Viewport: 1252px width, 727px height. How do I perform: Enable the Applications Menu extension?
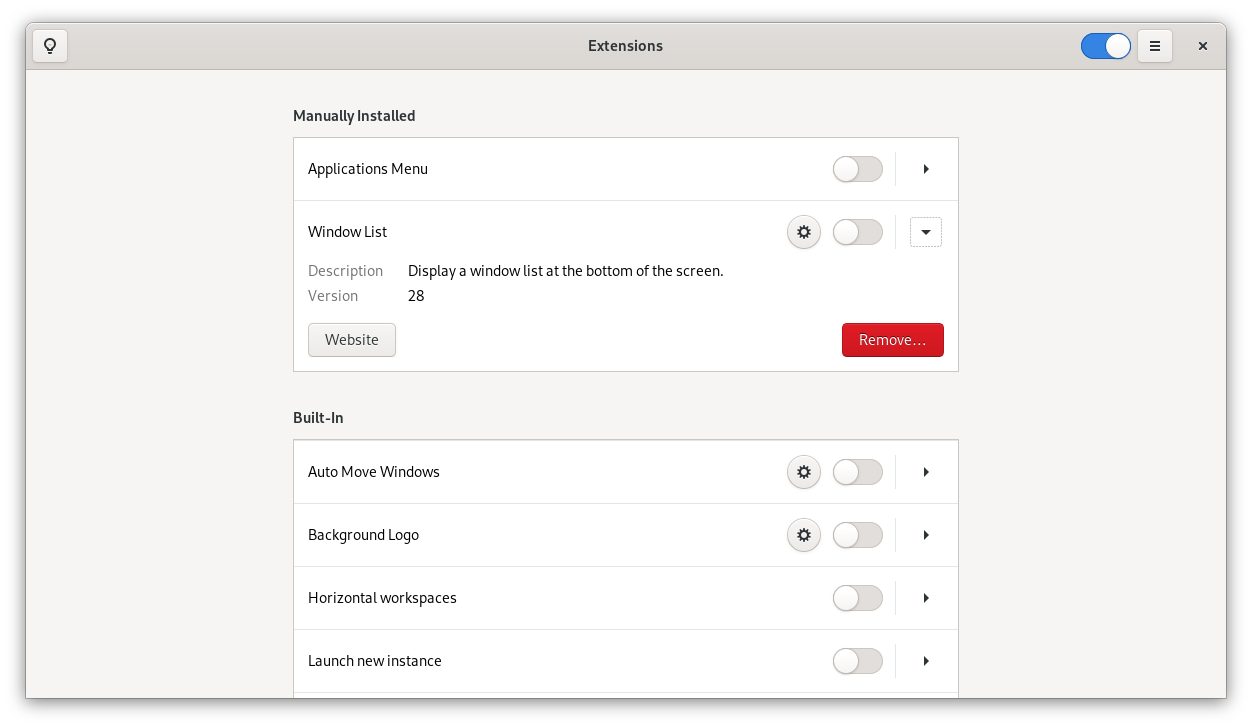(858, 169)
